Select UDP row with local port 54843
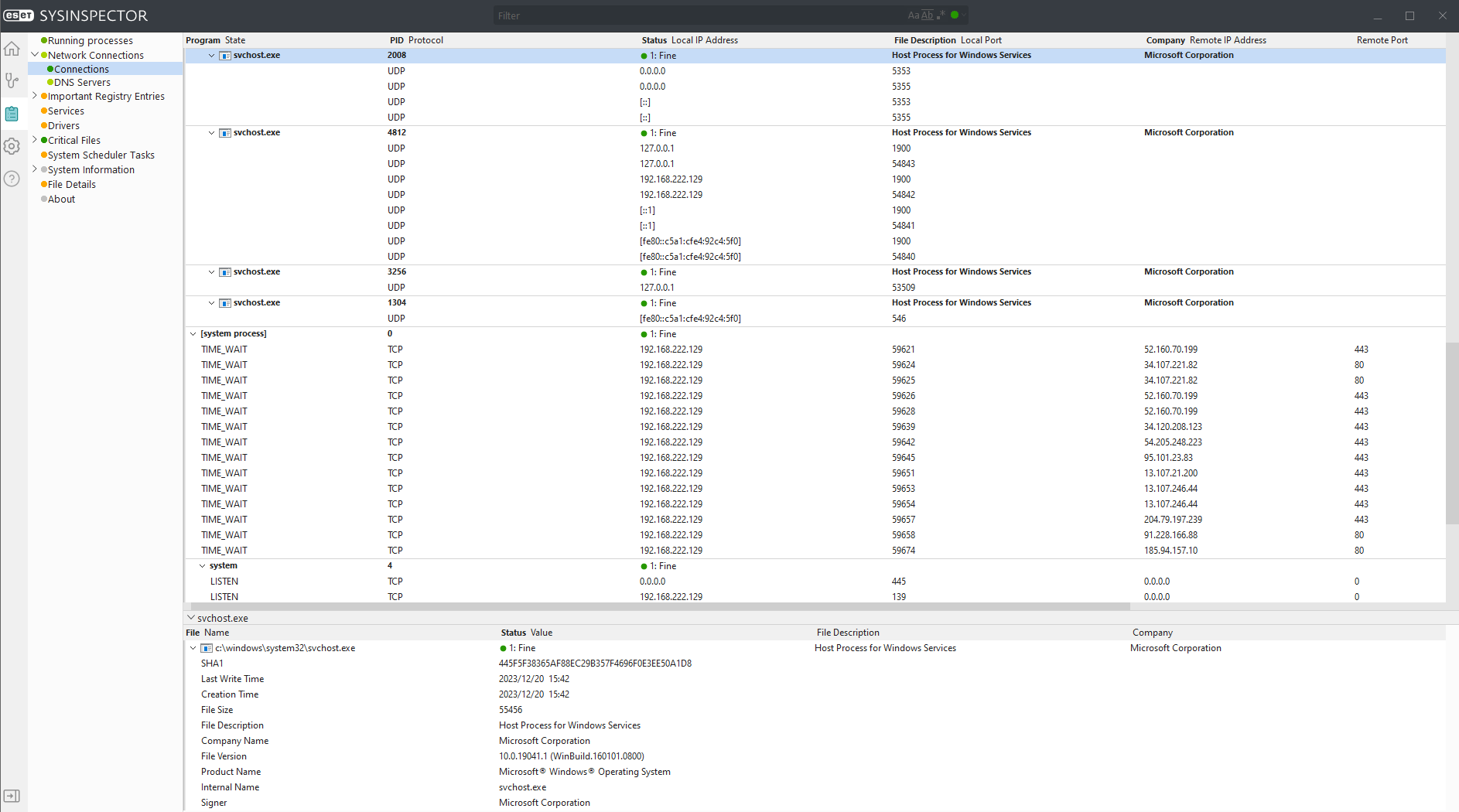 pos(815,164)
